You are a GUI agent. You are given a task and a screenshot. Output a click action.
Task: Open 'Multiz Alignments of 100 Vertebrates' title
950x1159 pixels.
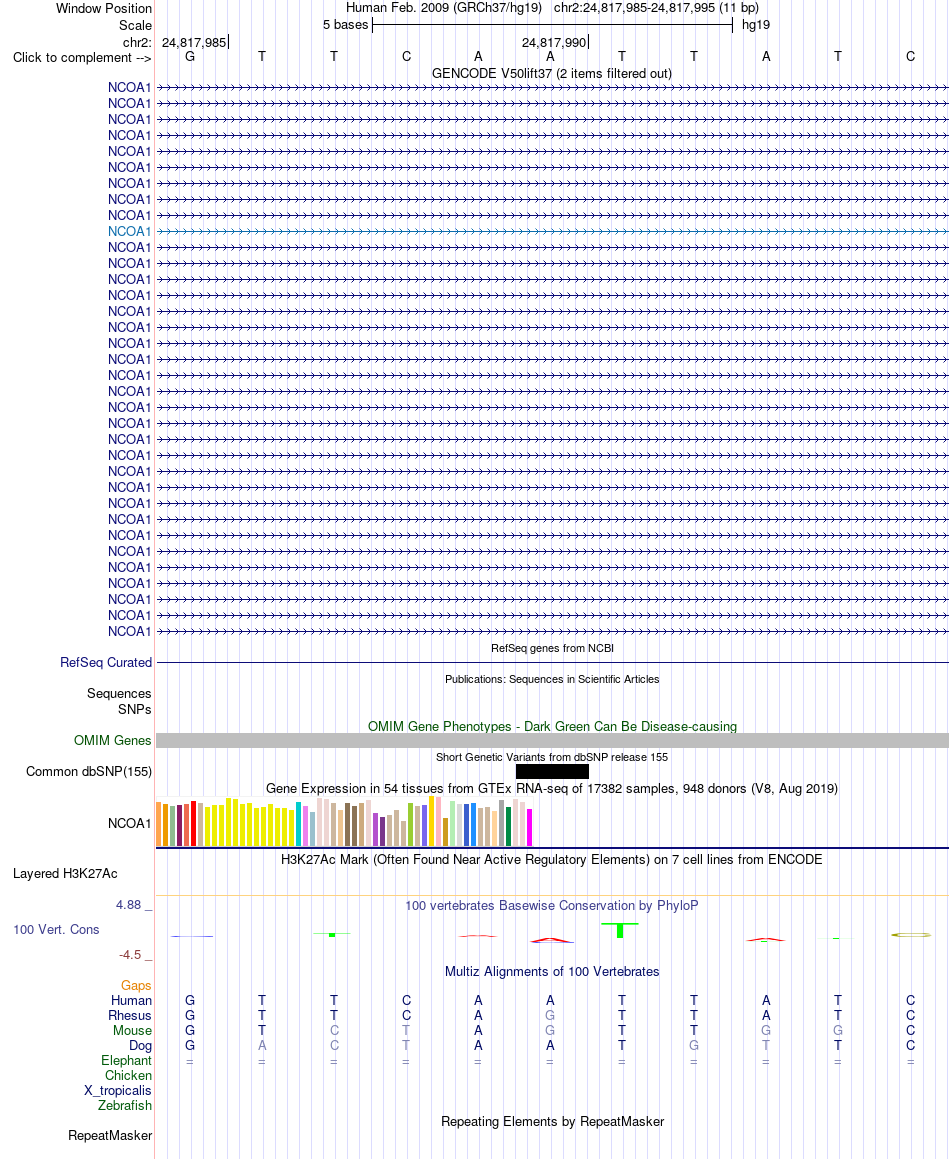[552, 971]
